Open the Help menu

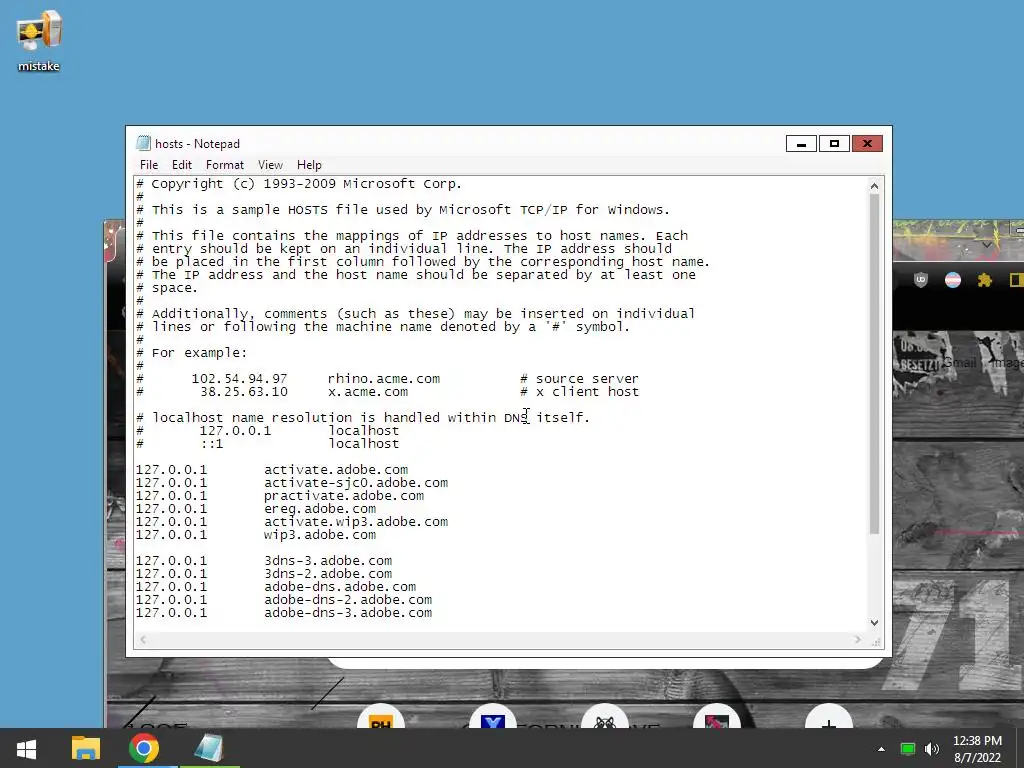click(x=309, y=165)
